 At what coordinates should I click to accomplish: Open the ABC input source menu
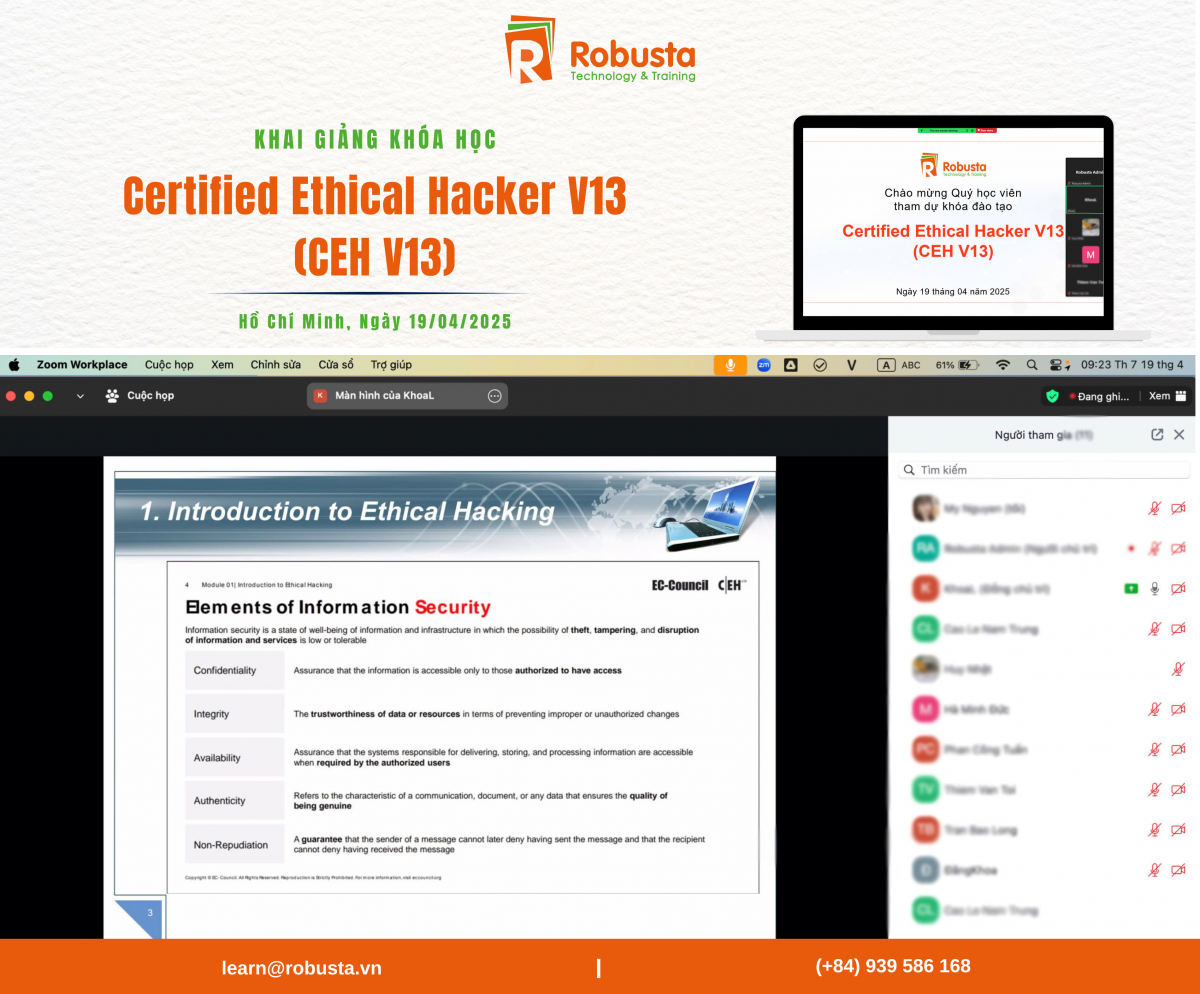[x=899, y=365]
